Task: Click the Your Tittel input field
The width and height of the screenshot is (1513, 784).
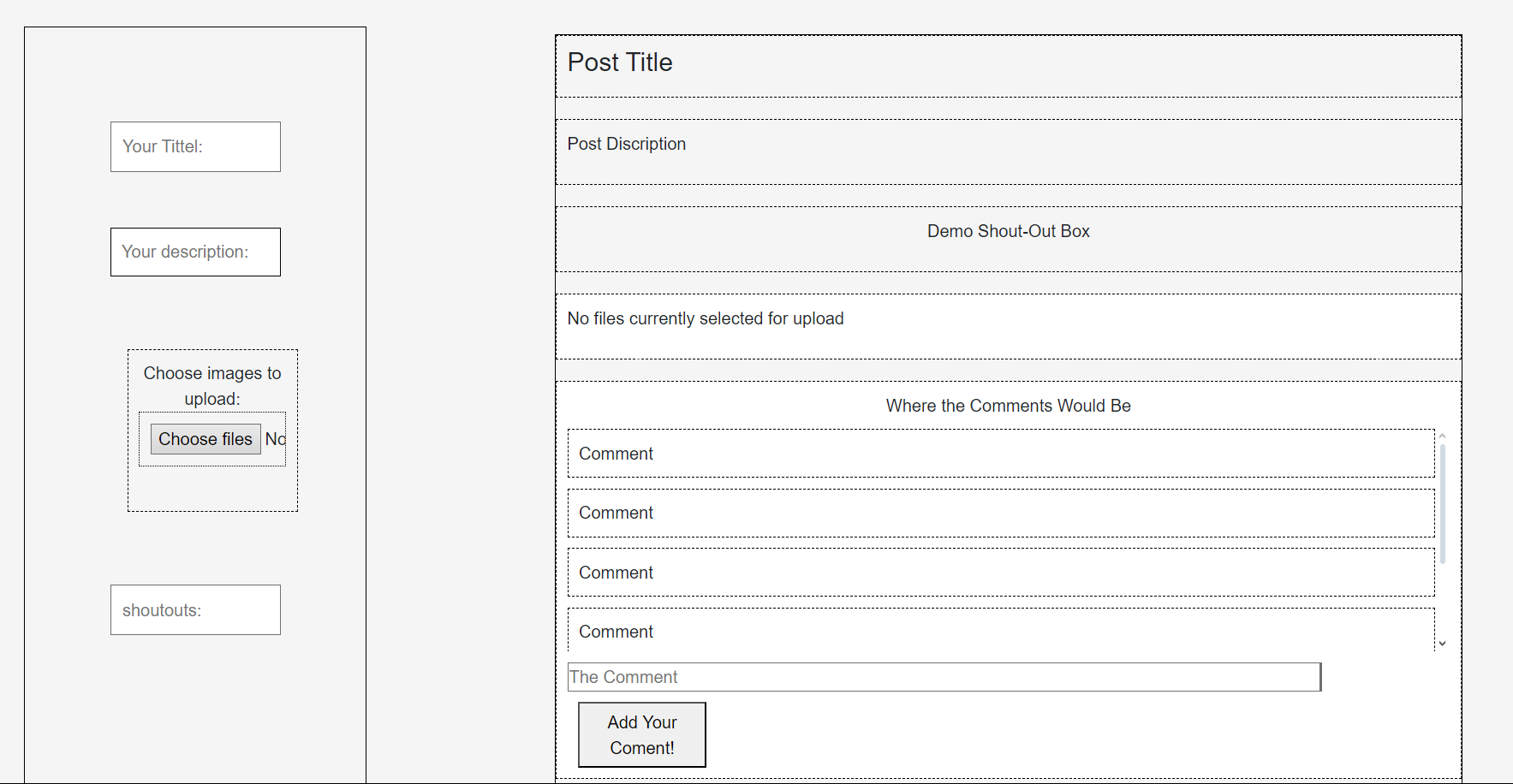Action: point(195,146)
